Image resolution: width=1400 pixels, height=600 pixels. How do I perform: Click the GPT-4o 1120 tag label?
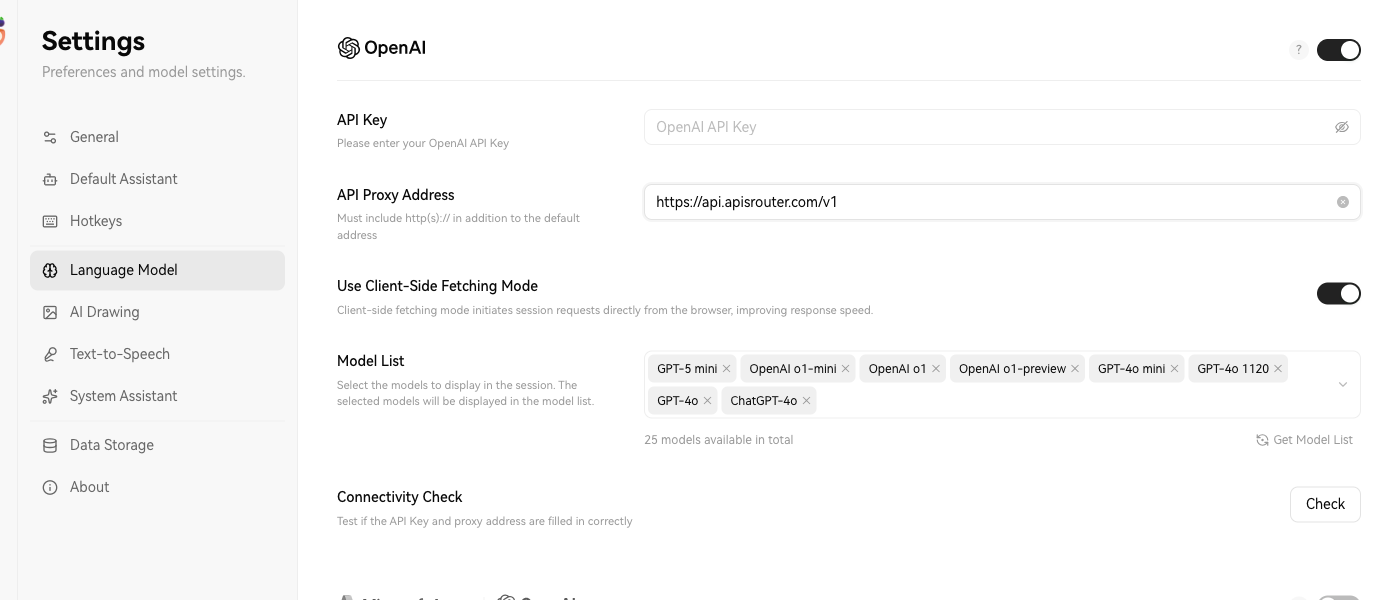(1233, 369)
